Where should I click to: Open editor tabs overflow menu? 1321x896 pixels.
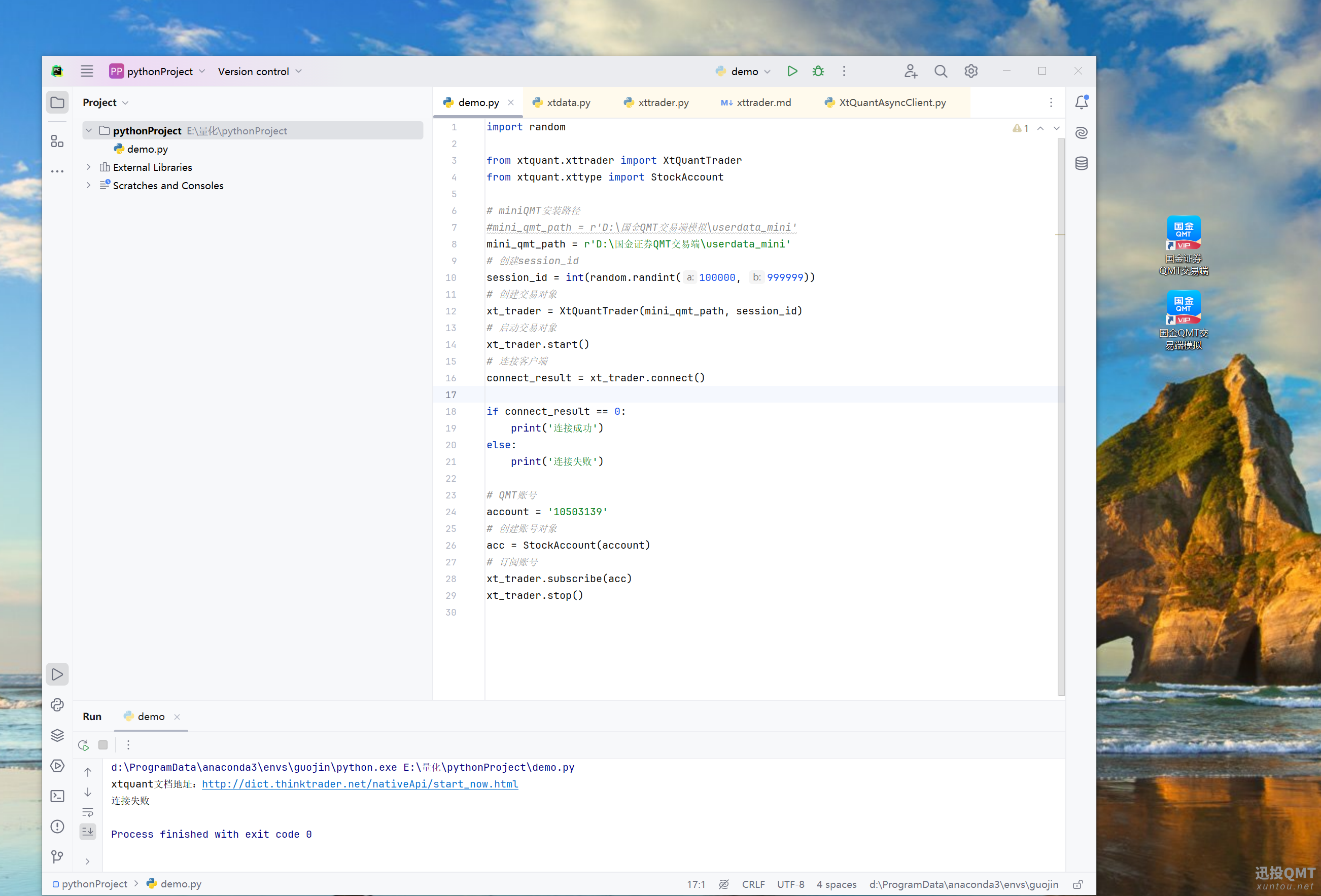[1051, 102]
